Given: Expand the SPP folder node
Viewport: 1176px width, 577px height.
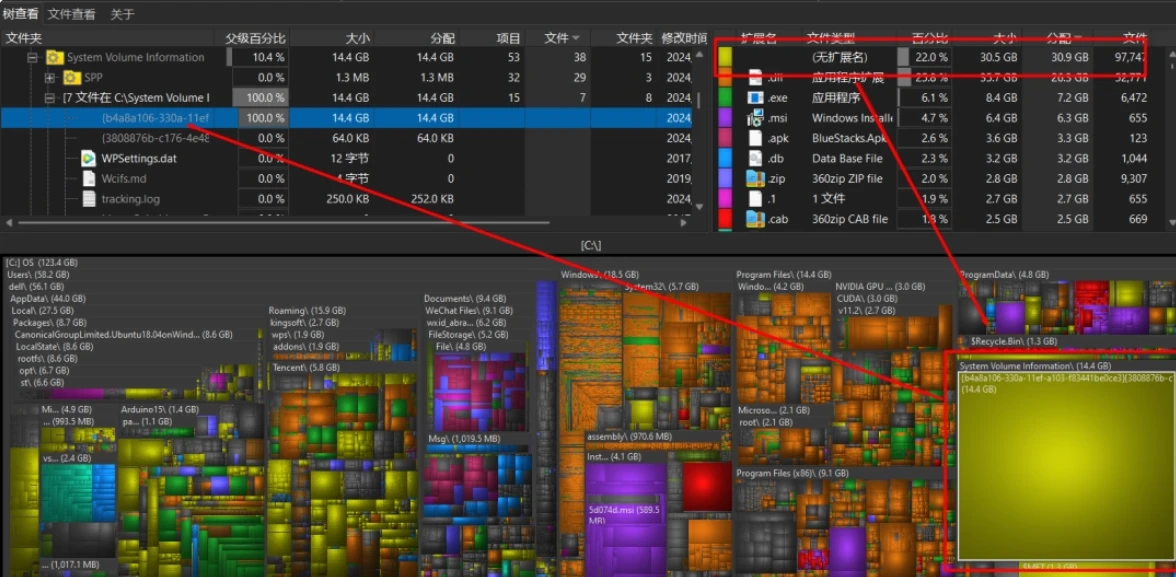Looking at the screenshot, I should click(x=49, y=78).
